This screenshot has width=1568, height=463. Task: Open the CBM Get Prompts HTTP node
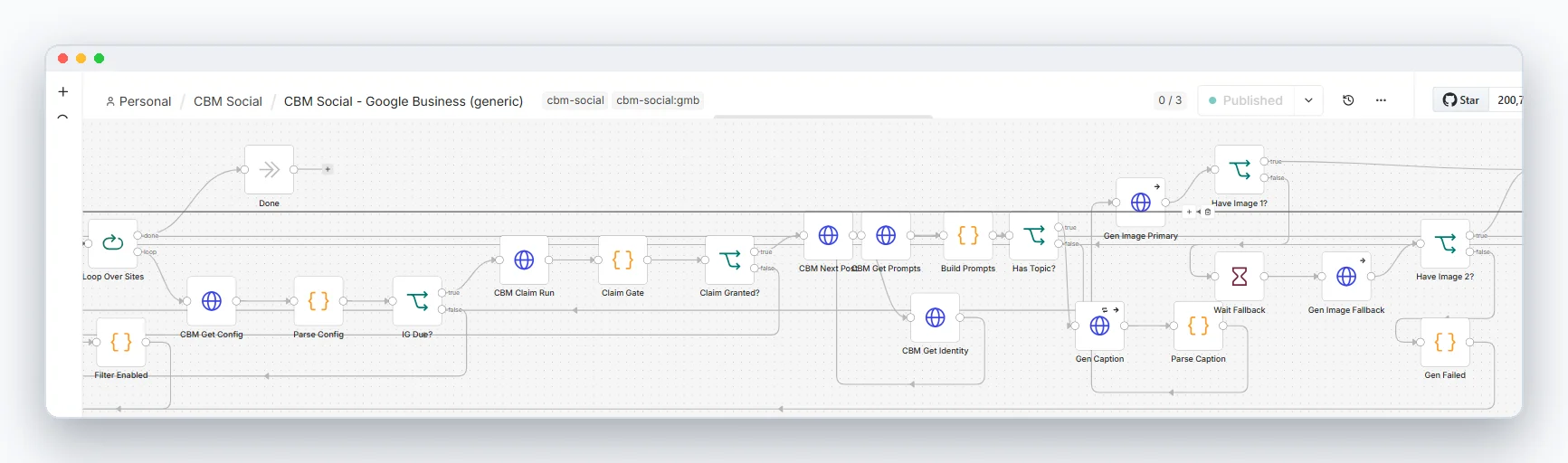(886, 235)
